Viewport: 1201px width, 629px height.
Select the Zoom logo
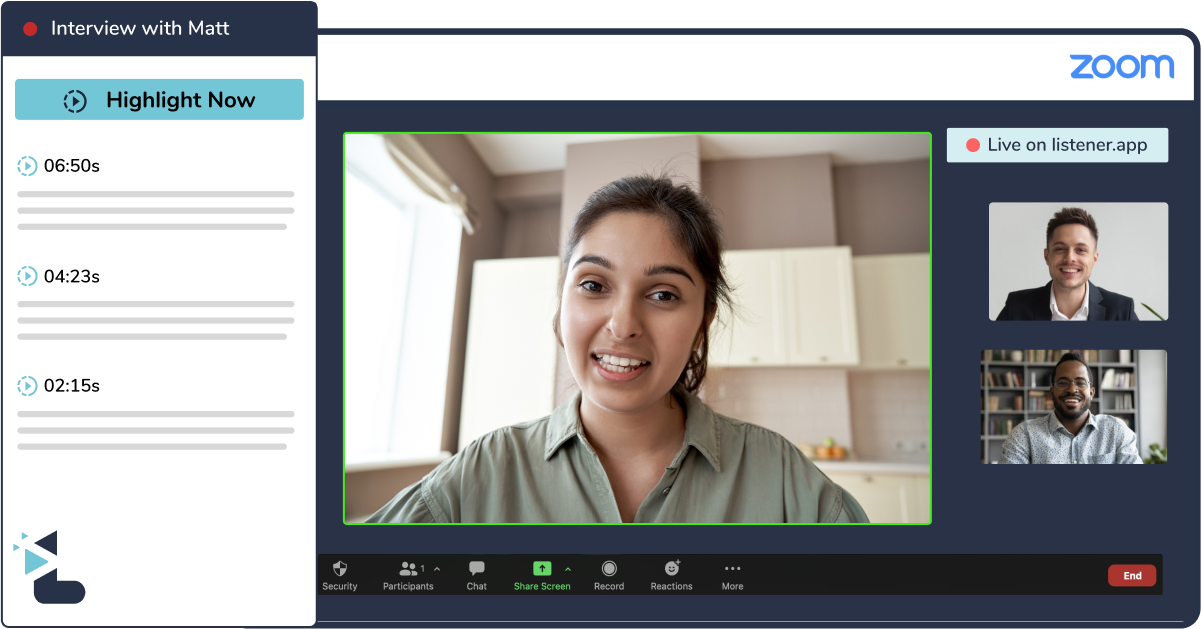[1118, 66]
